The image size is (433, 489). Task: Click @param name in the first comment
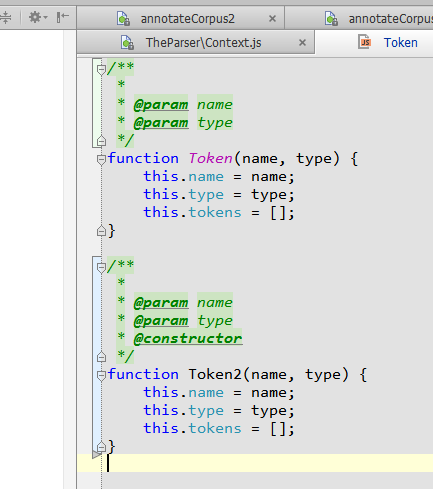point(183,105)
